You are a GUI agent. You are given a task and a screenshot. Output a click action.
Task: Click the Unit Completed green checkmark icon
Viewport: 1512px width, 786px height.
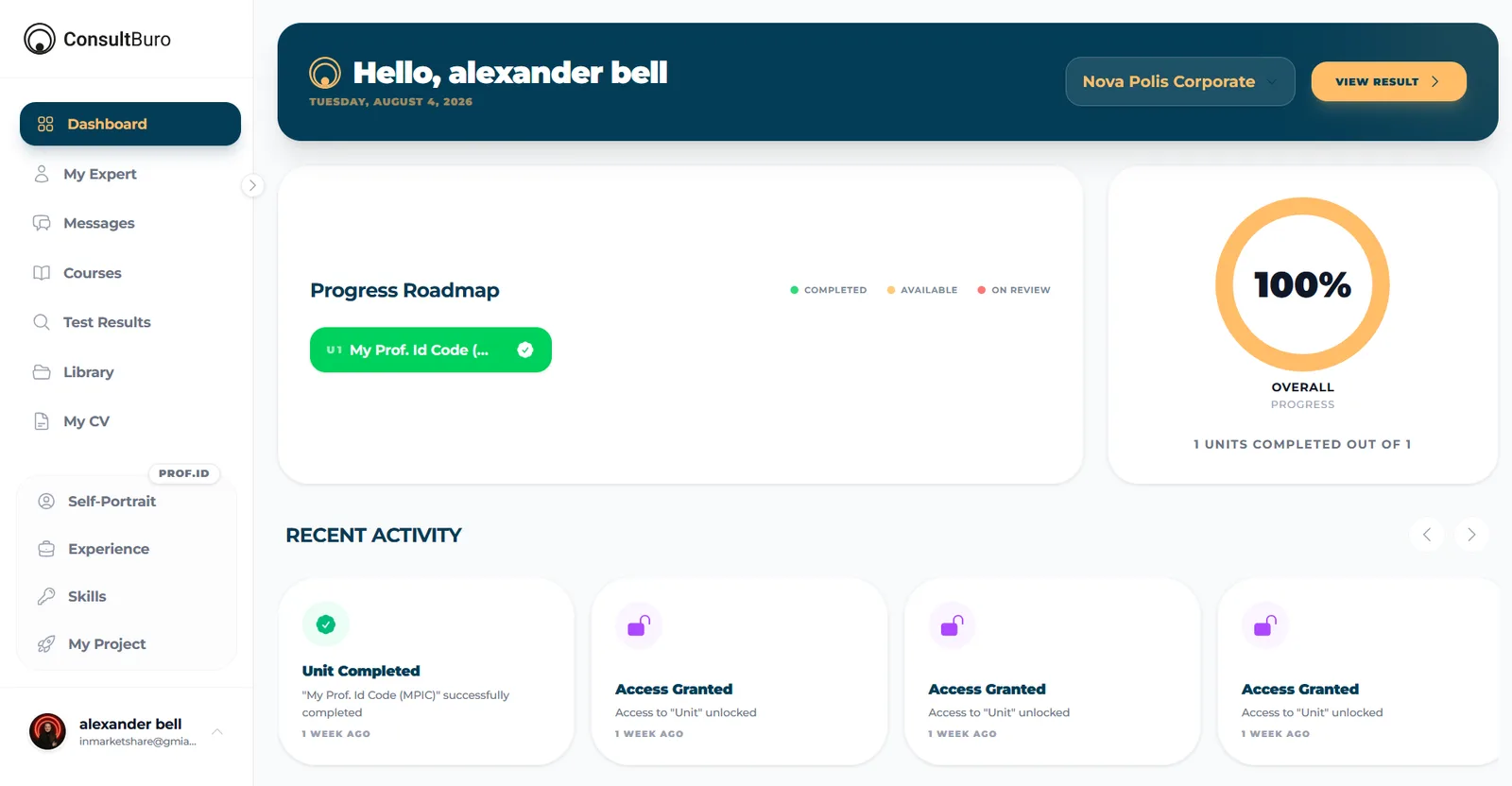pos(326,624)
